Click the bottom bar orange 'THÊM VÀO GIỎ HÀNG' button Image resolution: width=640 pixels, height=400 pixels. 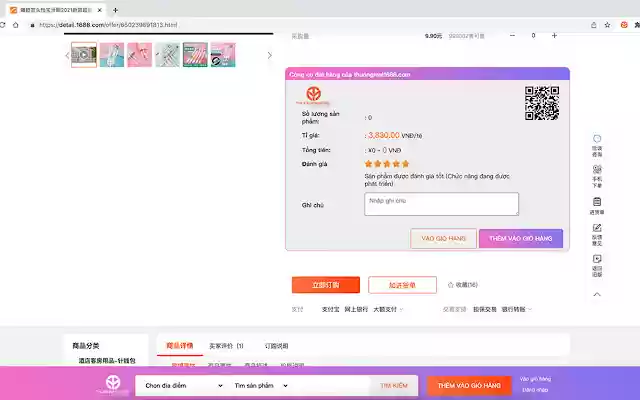point(469,386)
